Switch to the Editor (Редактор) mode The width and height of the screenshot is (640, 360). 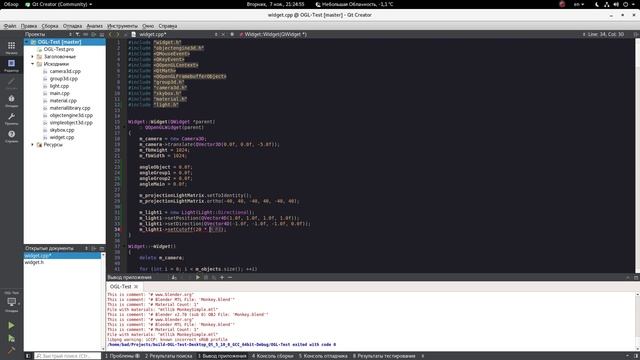point(11,65)
